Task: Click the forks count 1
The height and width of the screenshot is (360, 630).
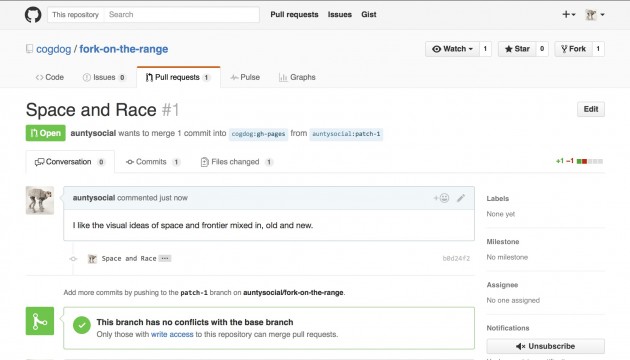Action: point(598,49)
